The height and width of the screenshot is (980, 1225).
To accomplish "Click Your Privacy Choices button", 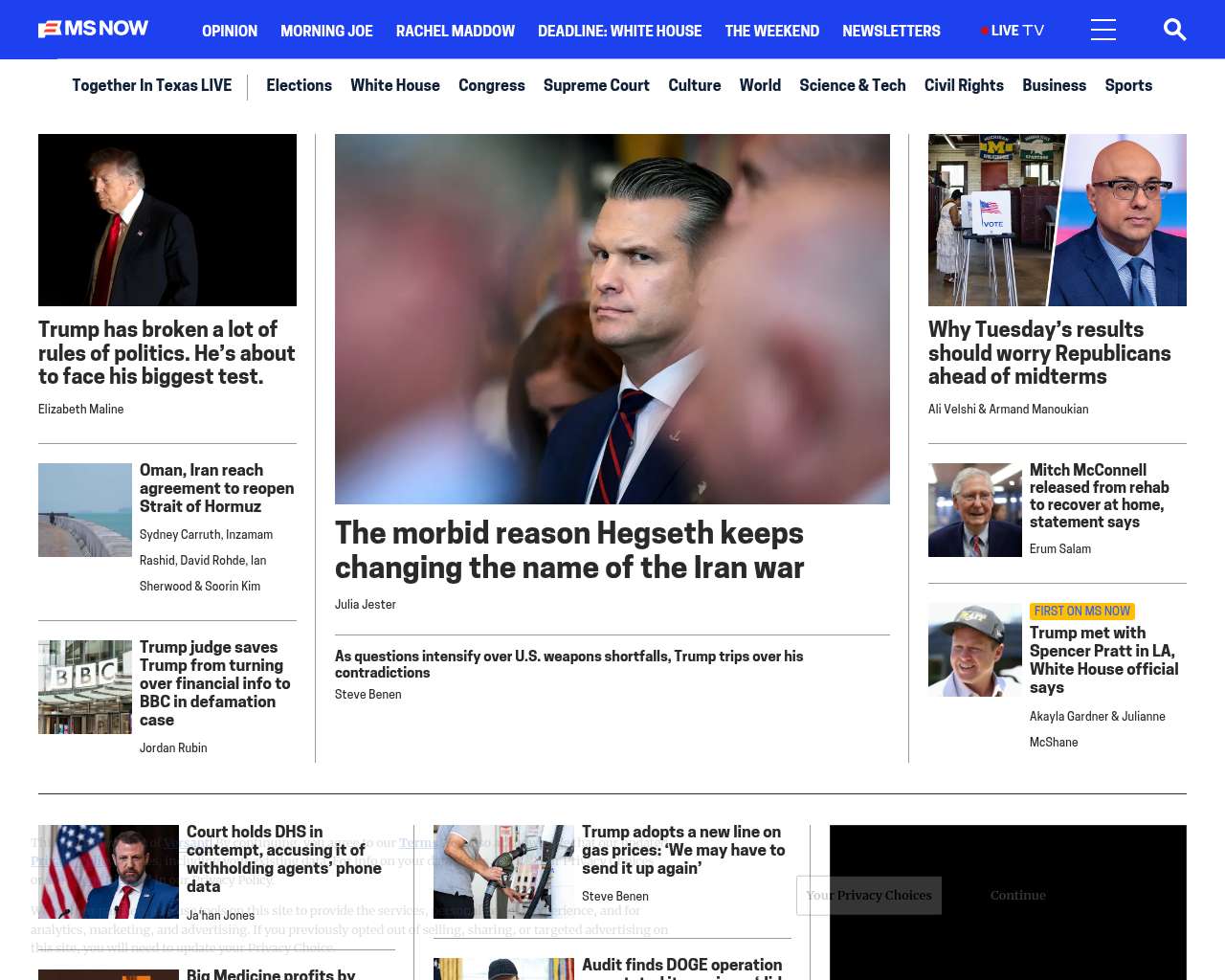I will [869, 896].
